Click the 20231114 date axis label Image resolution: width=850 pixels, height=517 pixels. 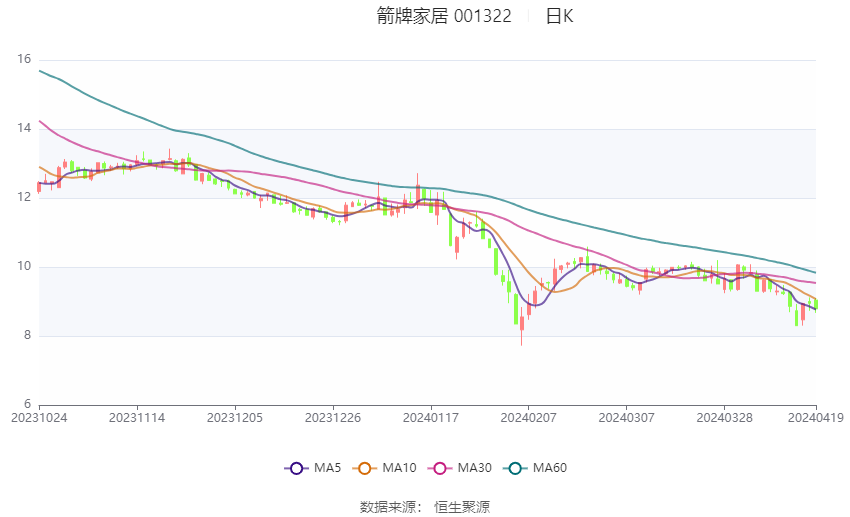click(x=137, y=416)
